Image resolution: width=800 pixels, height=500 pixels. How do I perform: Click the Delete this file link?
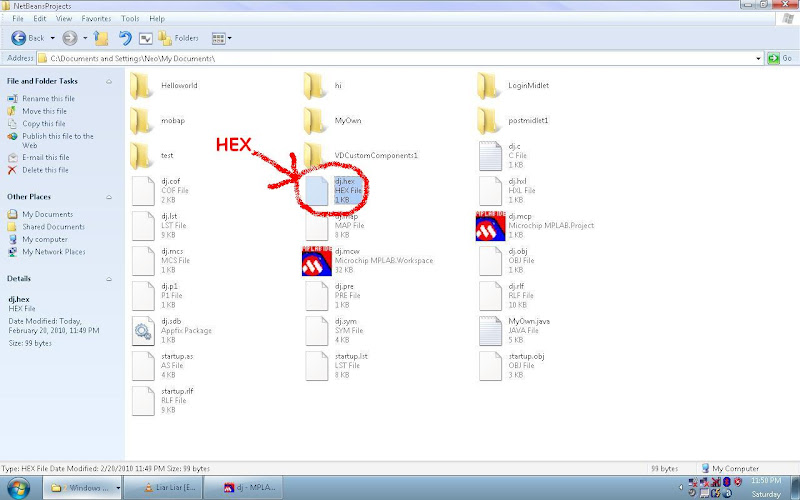[x=45, y=170]
